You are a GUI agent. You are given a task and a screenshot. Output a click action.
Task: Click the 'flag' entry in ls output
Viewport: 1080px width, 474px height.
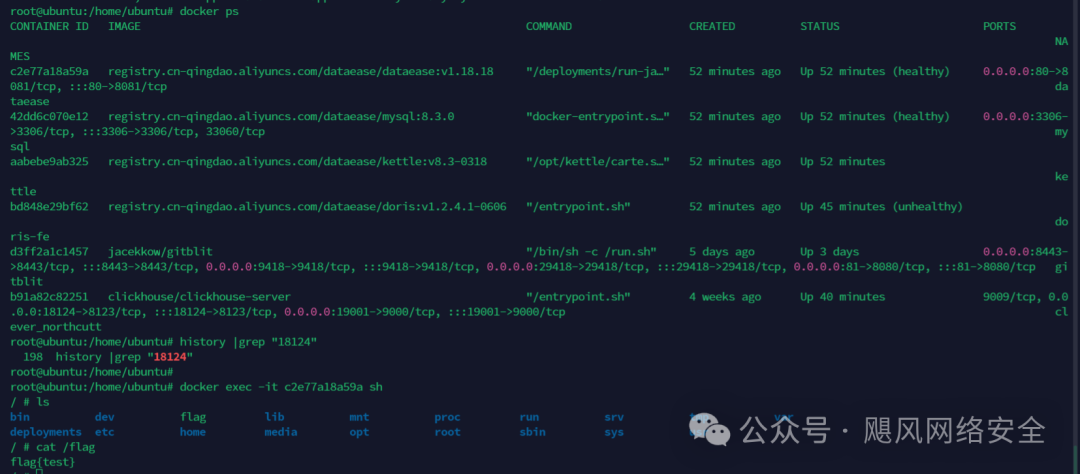coord(193,417)
